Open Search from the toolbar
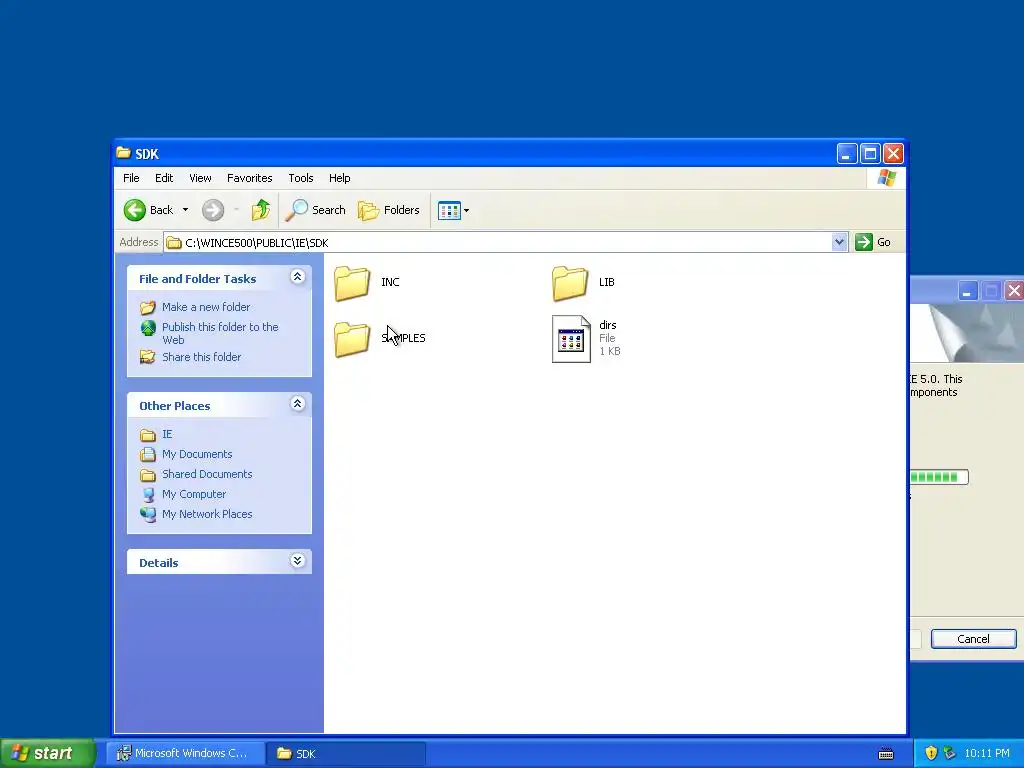The width and height of the screenshot is (1024, 768). click(315, 210)
